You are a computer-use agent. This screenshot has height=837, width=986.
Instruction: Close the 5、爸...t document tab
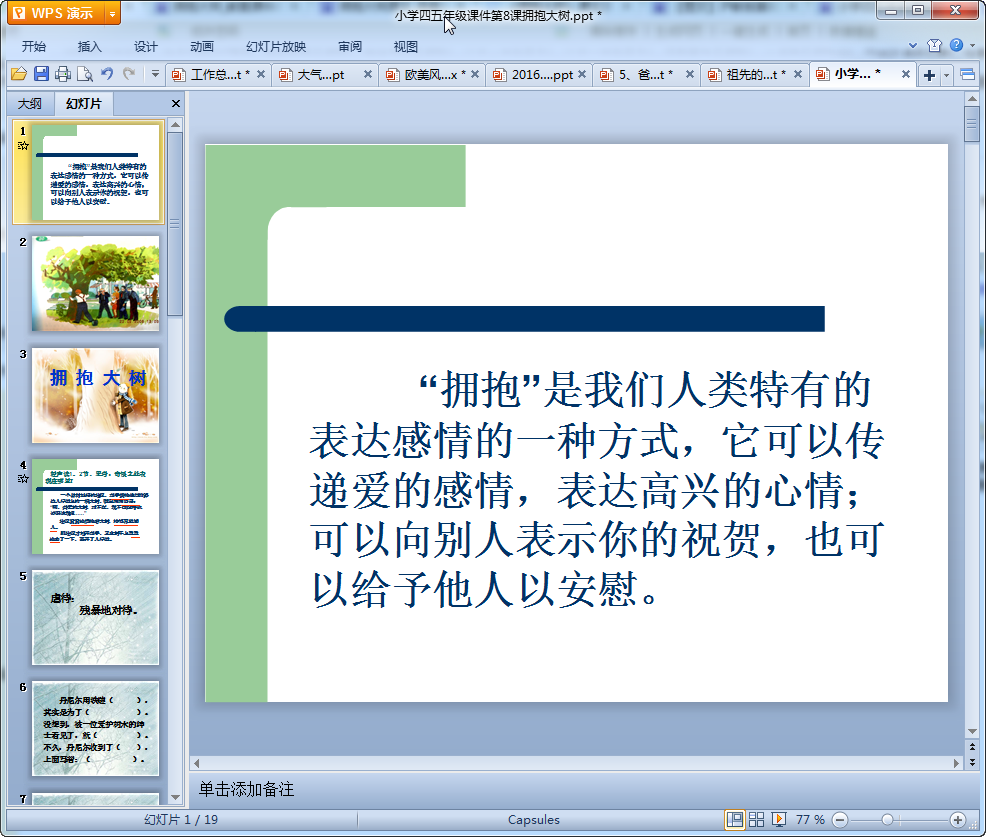pyautogui.click(x=690, y=74)
